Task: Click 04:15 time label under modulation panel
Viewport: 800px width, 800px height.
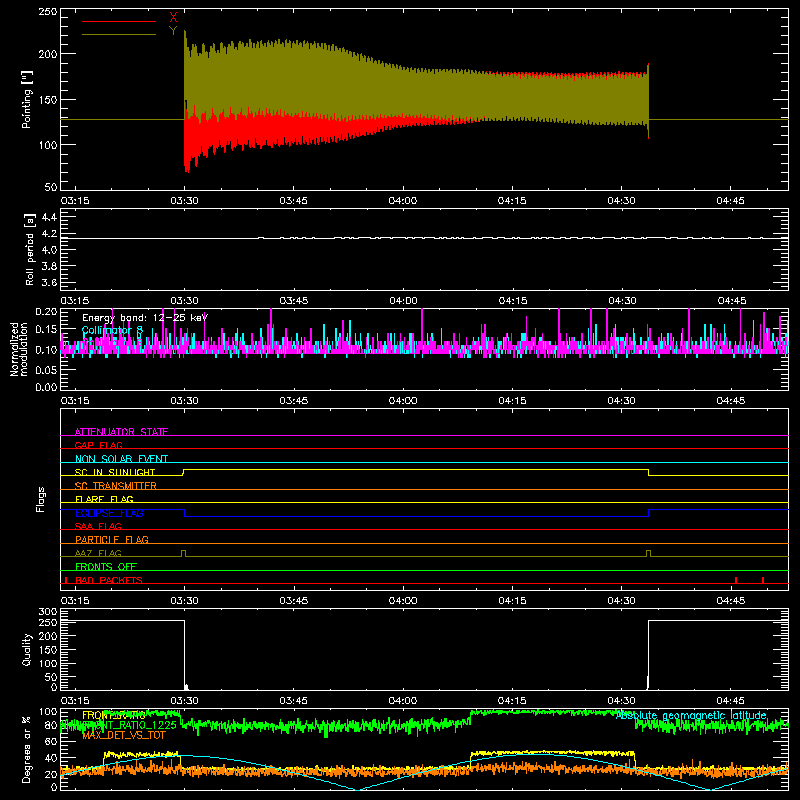Action: (x=512, y=401)
